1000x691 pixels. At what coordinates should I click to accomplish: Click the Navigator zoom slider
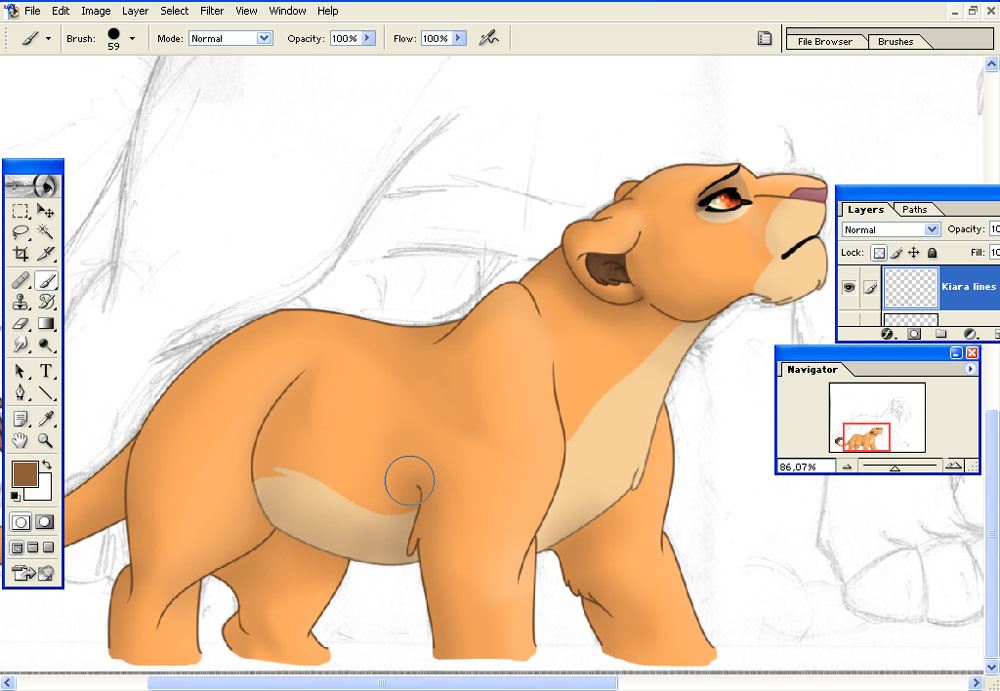[895, 466]
